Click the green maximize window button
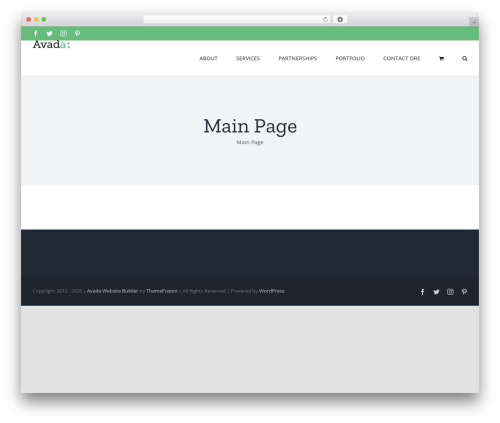The width and height of the screenshot is (500, 423). point(44,19)
